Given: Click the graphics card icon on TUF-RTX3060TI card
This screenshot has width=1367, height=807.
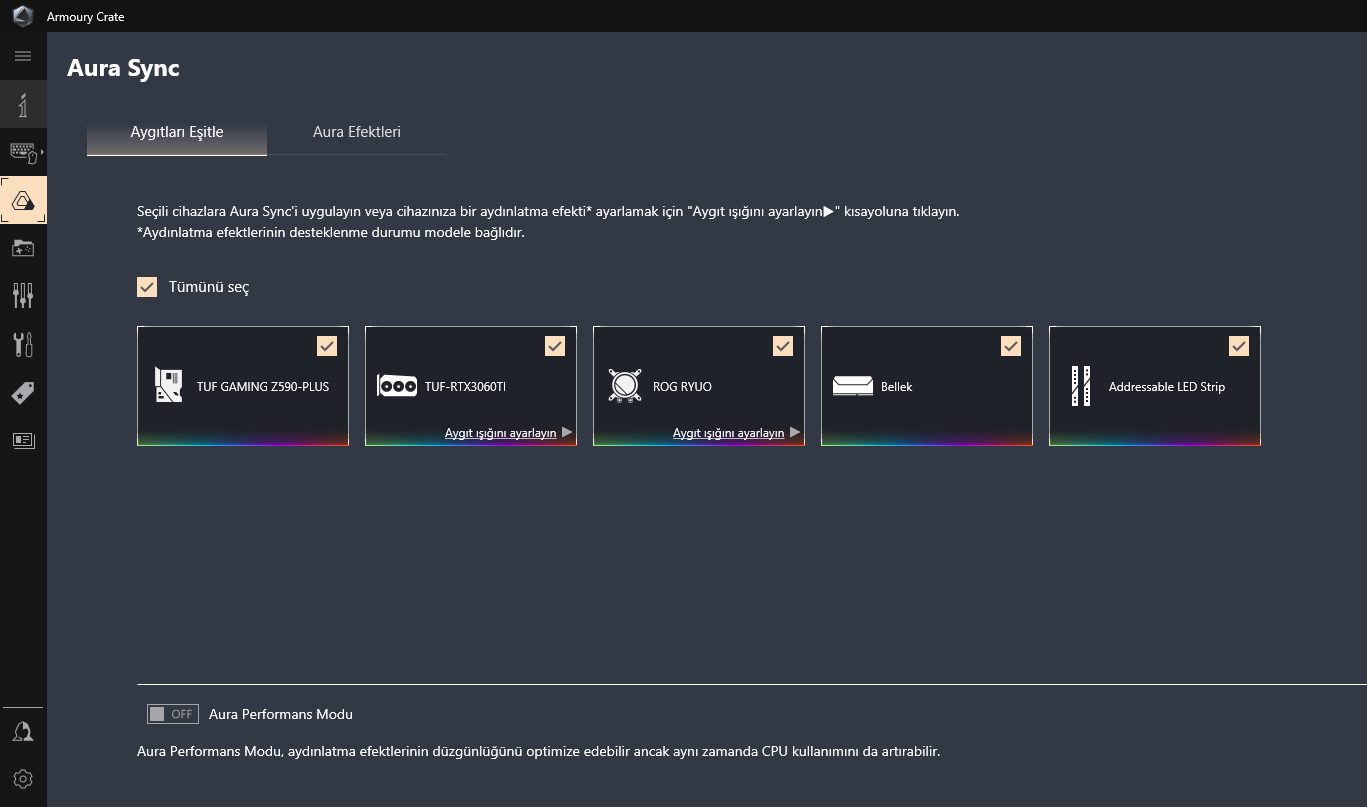Looking at the screenshot, I should (x=397, y=386).
